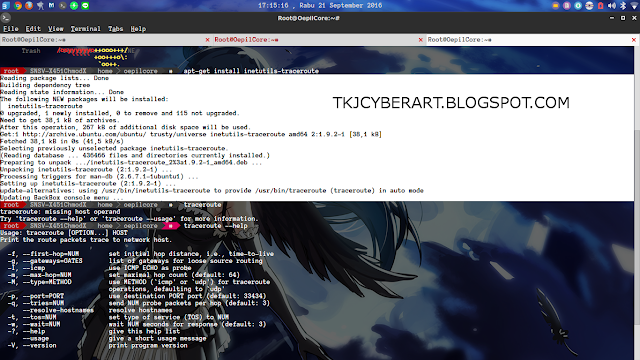Click the update-alternatives output line
640x360 pixels.
click(x=212, y=190)
